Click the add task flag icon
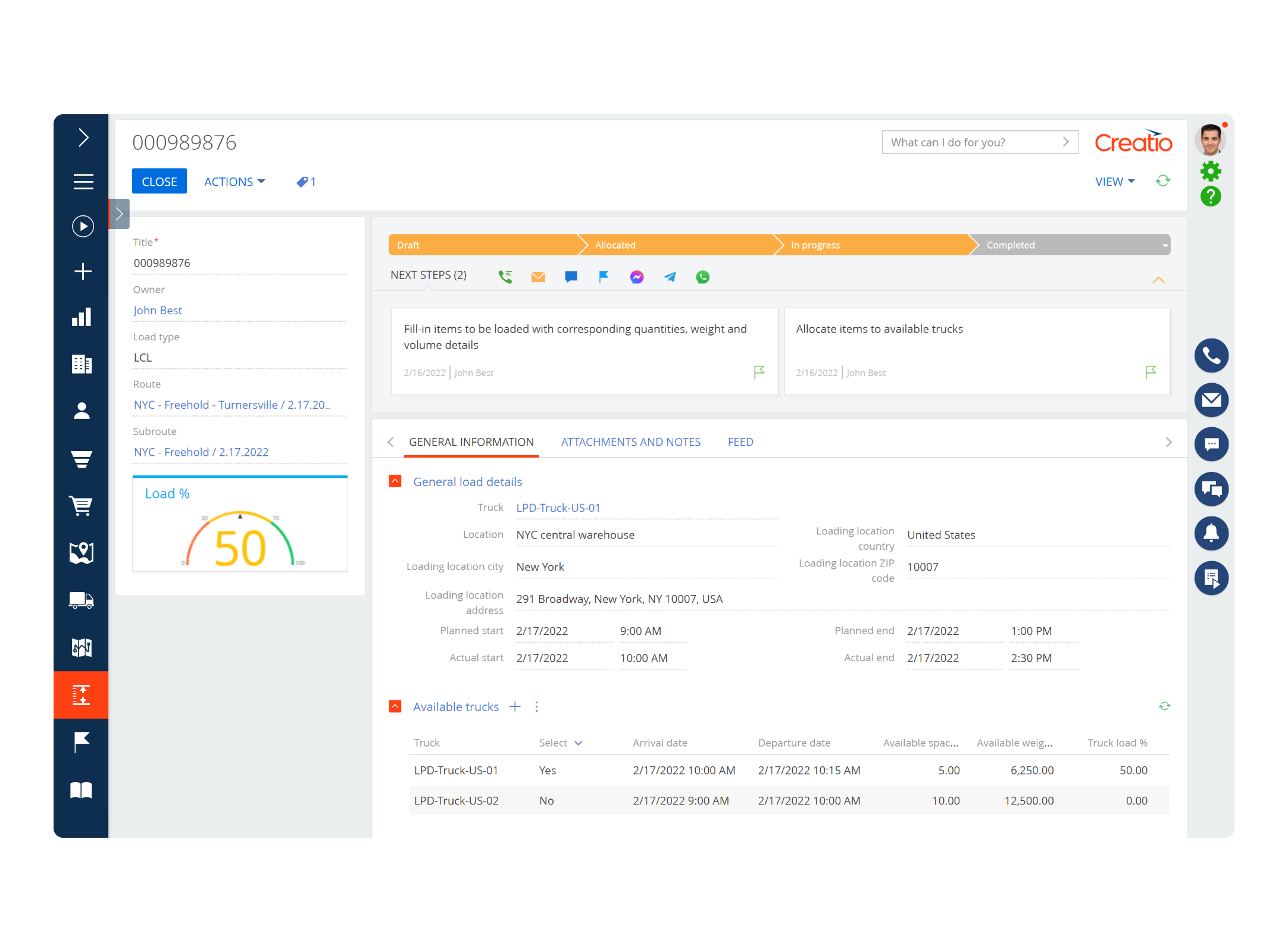This screenshot has width=1288, height=952. 604,277
